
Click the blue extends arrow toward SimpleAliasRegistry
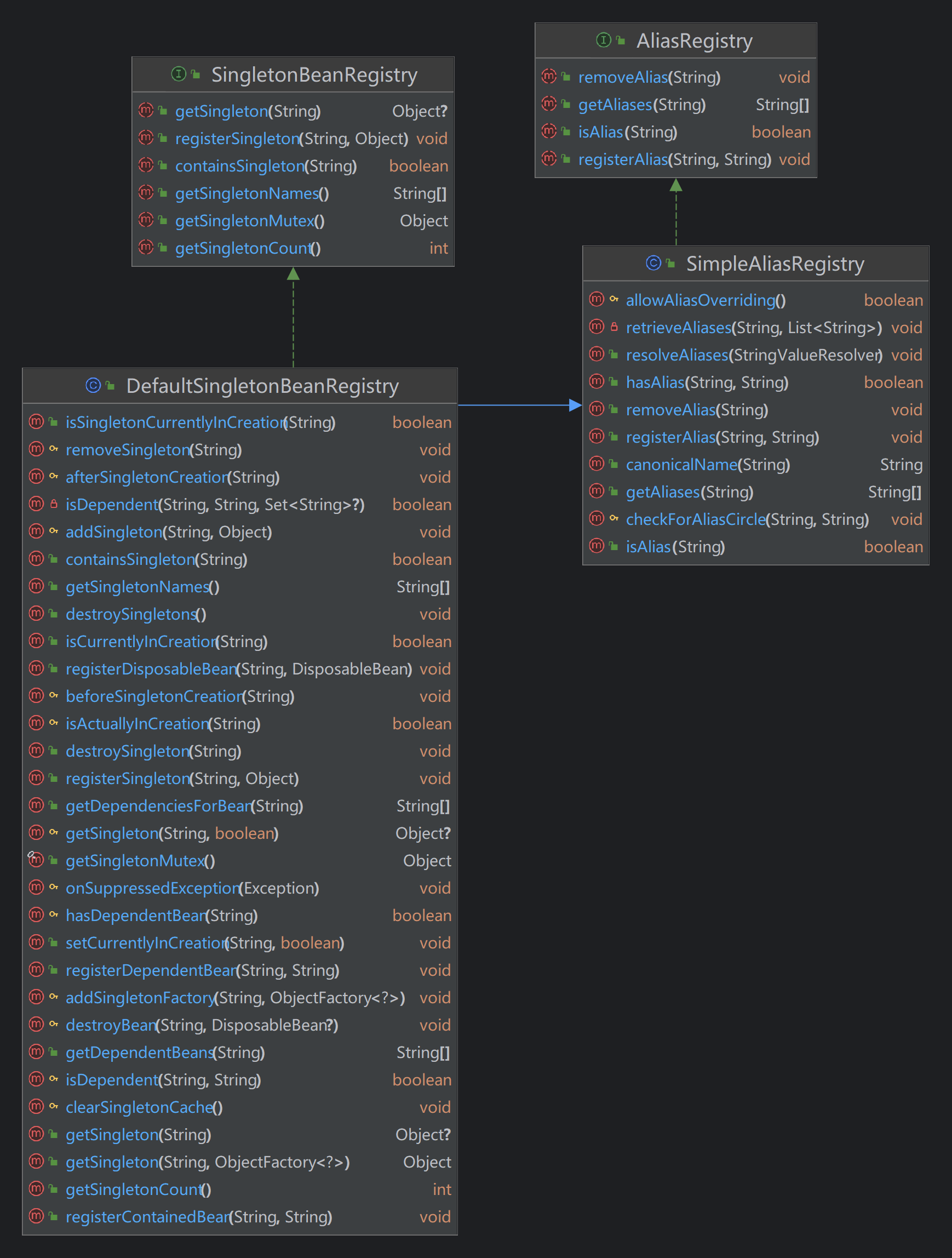point(520,405)
